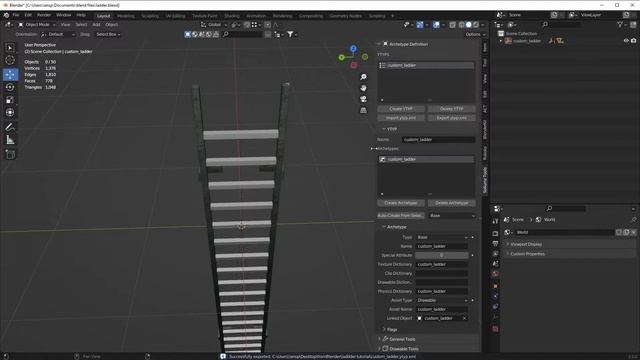The image size is (640, 360).
Task: Select the Measure tool
Action: (x=10, y=140)
